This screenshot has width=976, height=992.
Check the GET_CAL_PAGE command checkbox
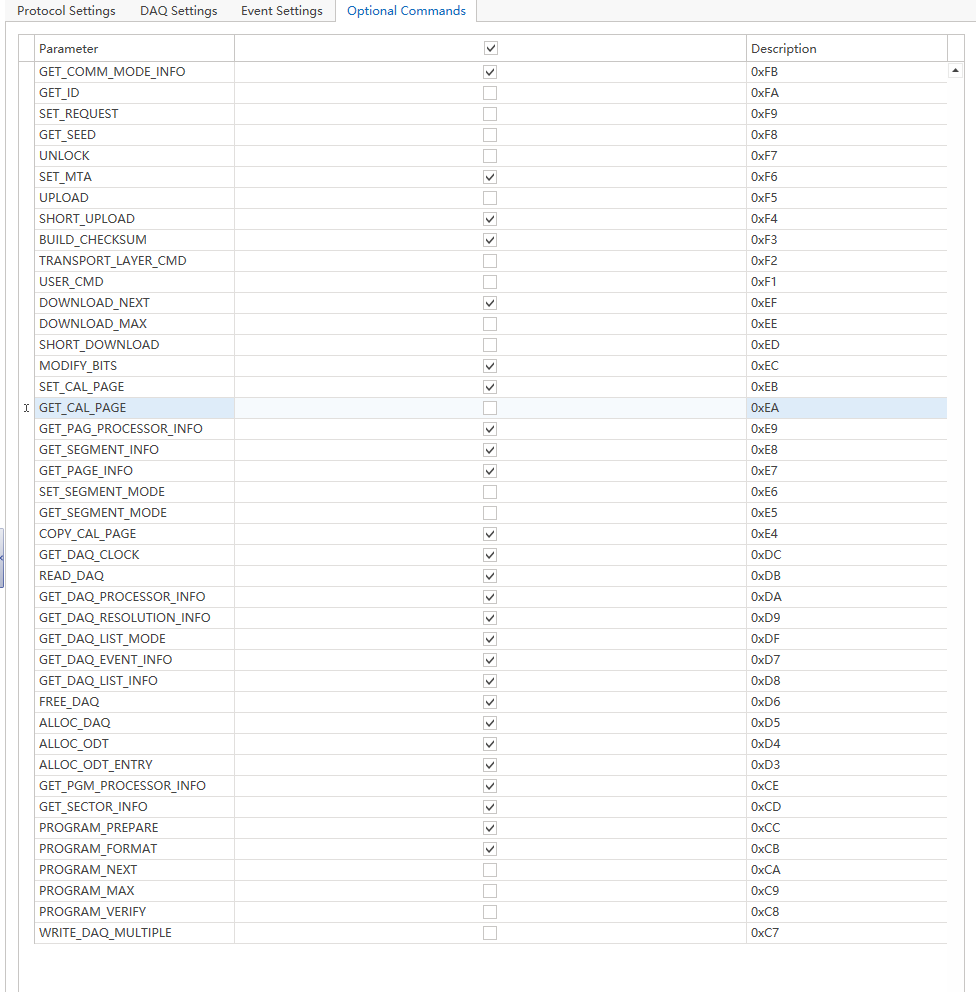click(x=490, y=407)
